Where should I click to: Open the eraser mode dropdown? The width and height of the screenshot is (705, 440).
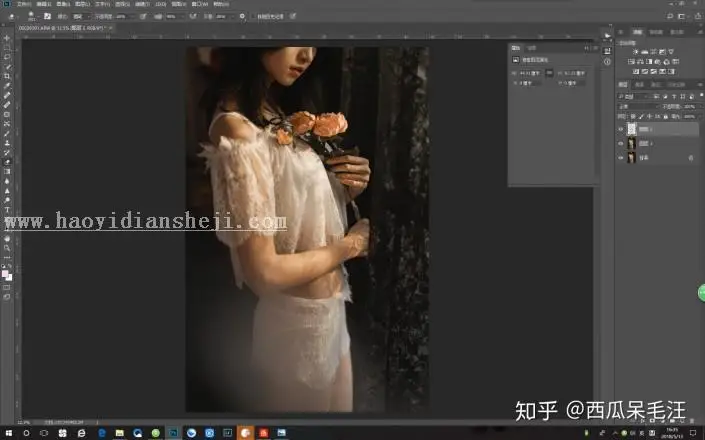click(x=82, y=16)
